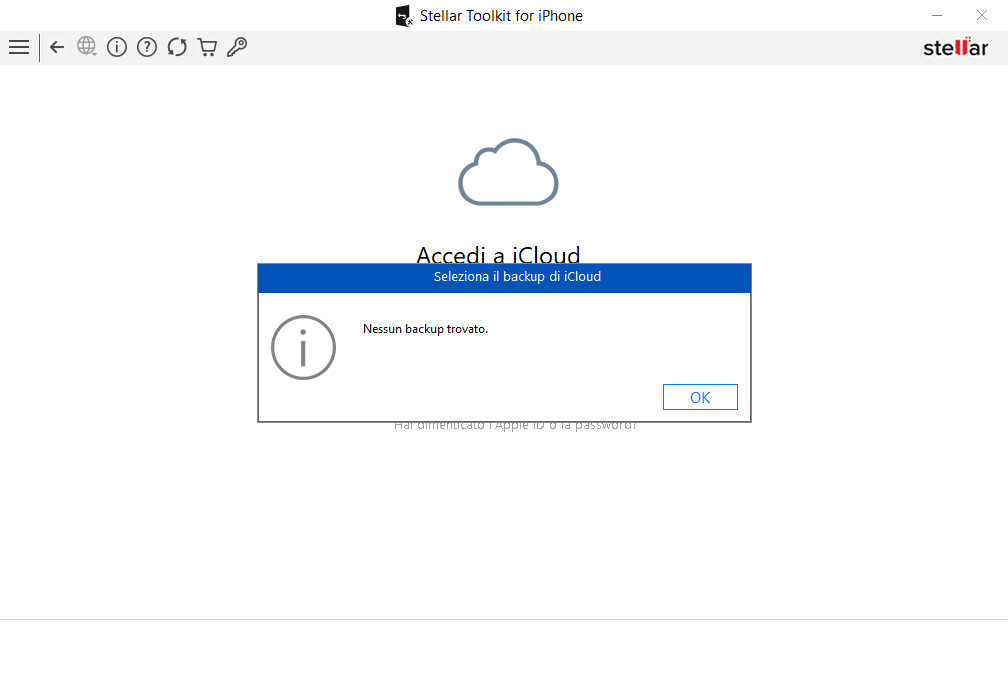Image resolution: width=1008 pixels, height=687 pixels.
Task: Show the About info icon
Action: click(117, 47)
